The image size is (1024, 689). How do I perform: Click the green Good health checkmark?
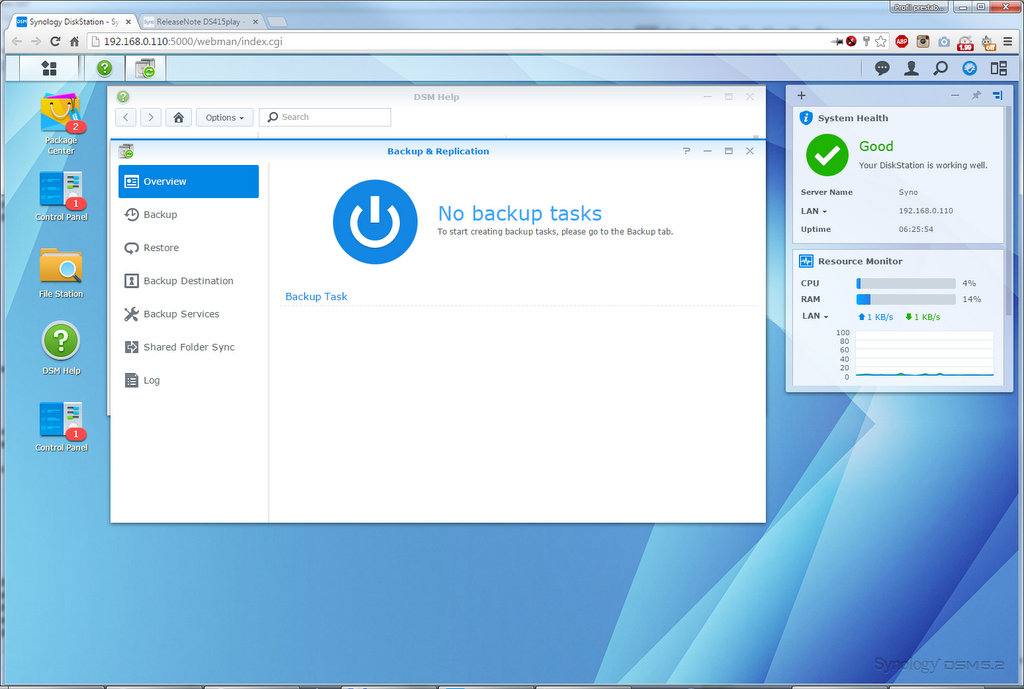(827, 155)
